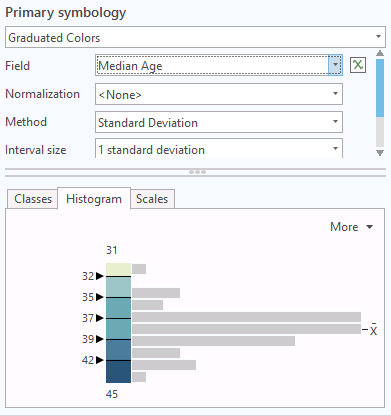Expand the Interval size dropdown

point(219,148)
